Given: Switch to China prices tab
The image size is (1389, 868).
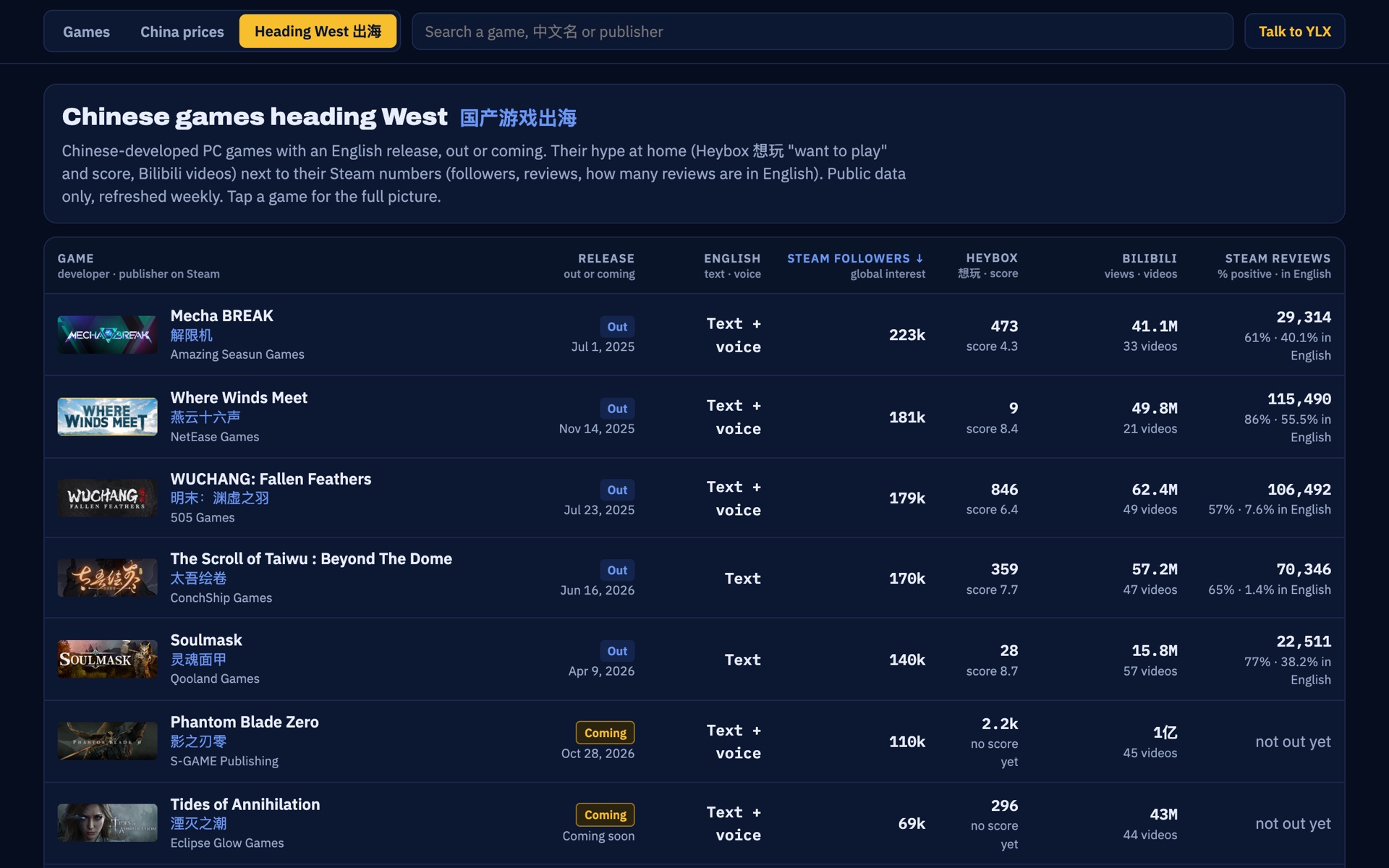Looking at the screenshot, I should (x=182, y=31).
